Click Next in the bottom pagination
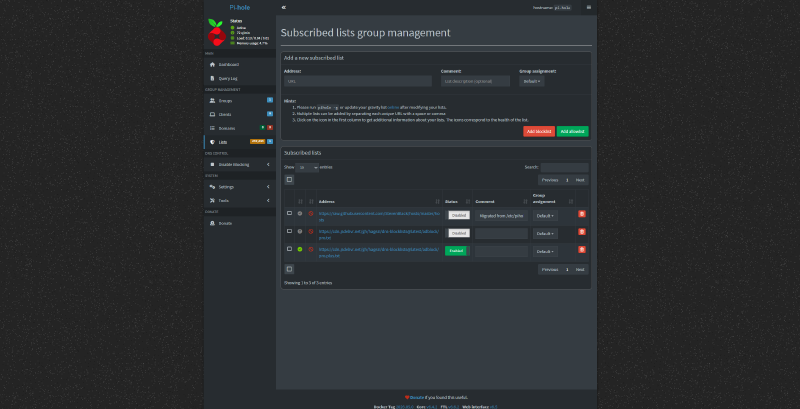The height and width of the screenshot is (409, 800). tap(580, 269)
